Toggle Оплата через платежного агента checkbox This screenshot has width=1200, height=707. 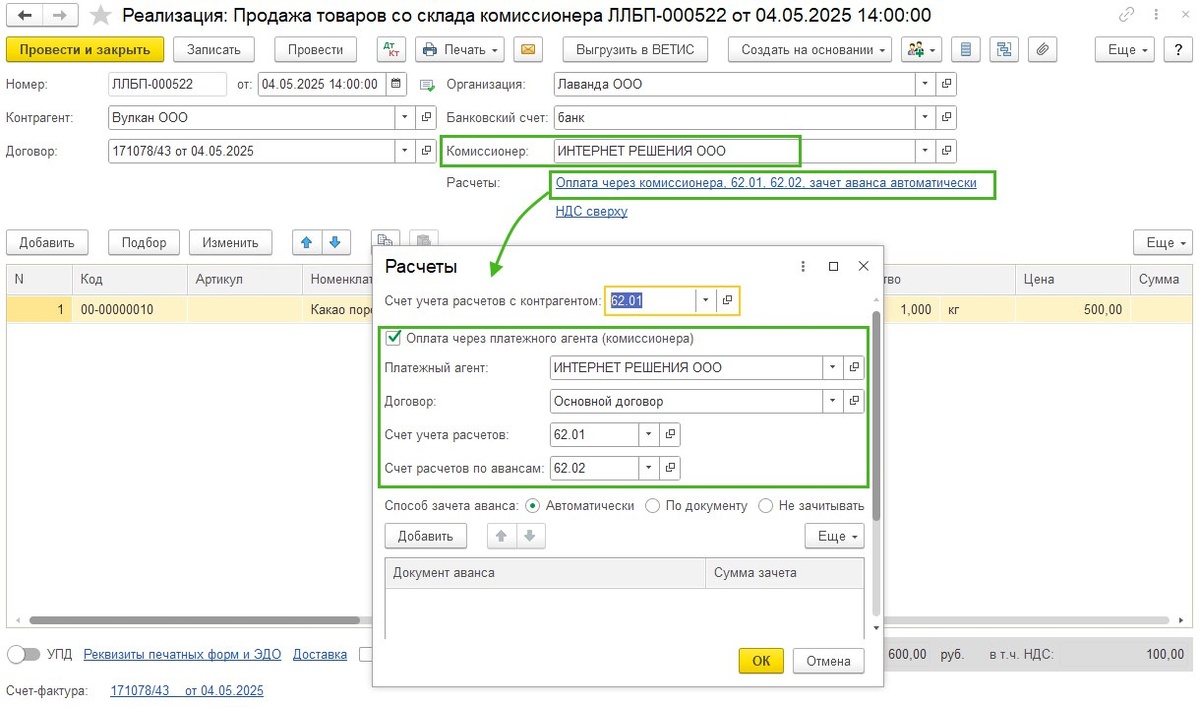coord(394,338)
